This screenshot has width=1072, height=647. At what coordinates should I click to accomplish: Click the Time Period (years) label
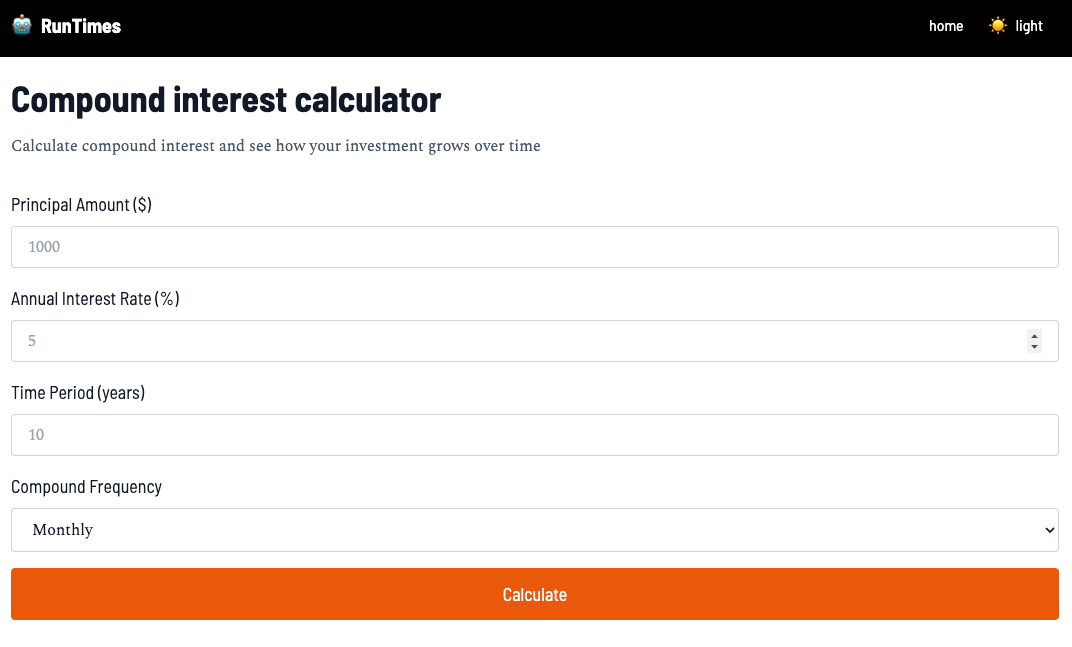click(x=78, y=393)
